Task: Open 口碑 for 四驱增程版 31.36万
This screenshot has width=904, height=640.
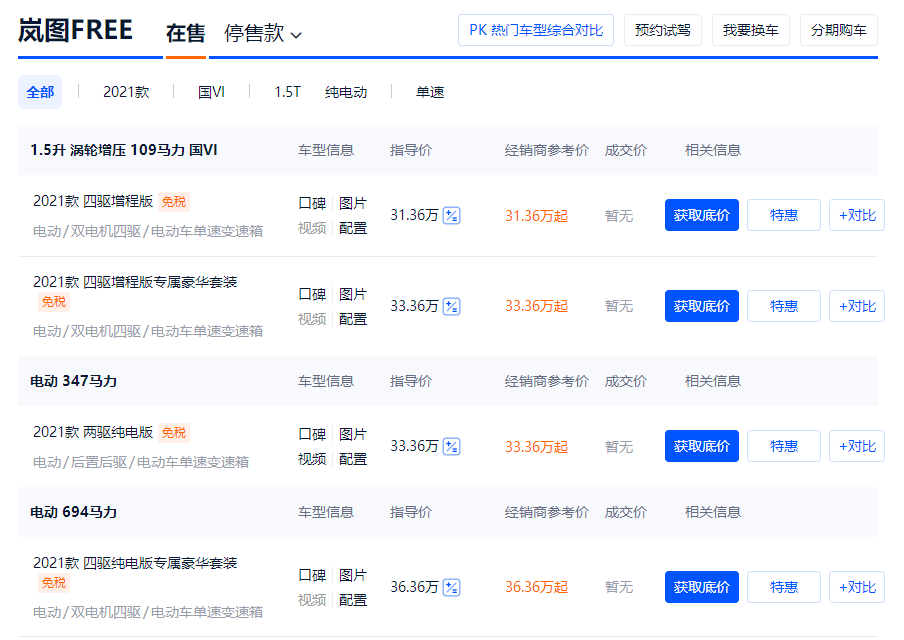Action: click(x=312, y=203)
